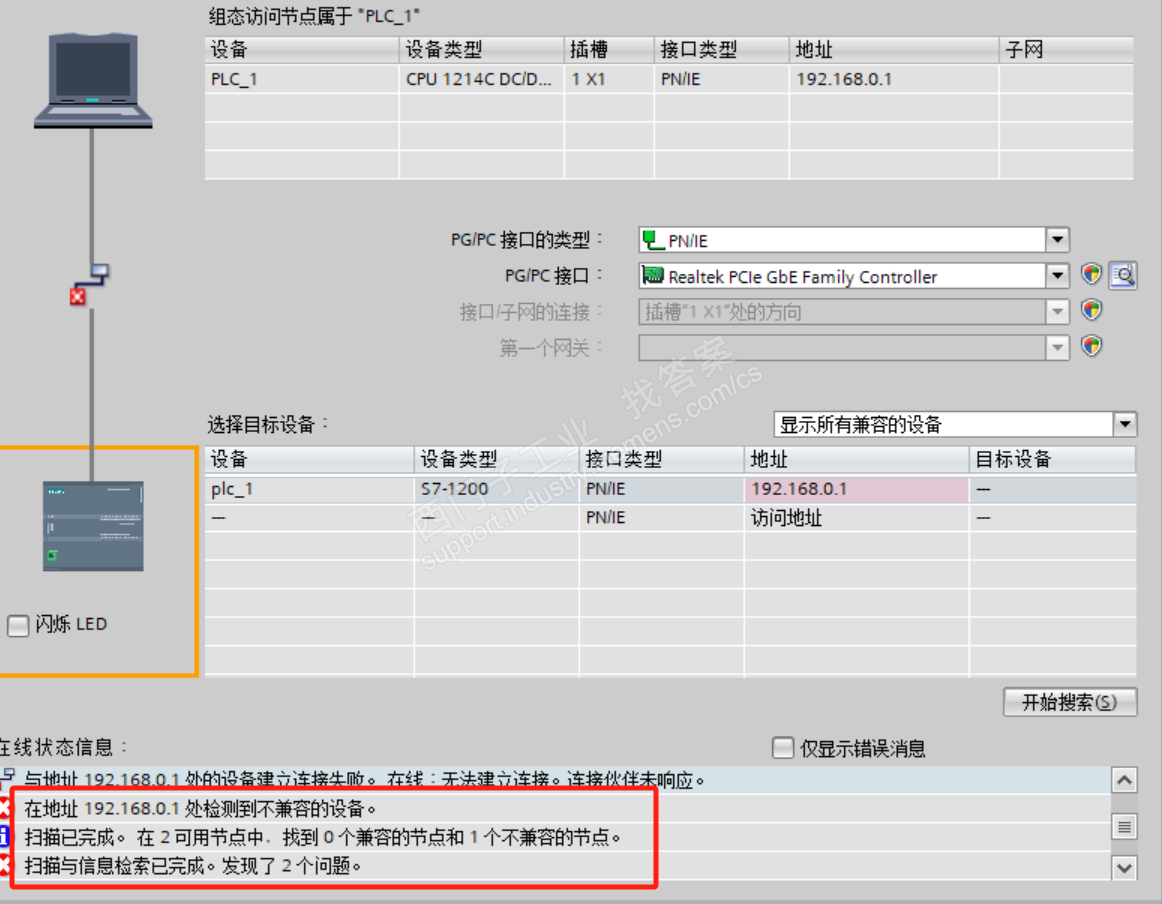Click the magnifier icon beside the PG/PC interface
The image size is (1162, 904).
point(1123,276)
